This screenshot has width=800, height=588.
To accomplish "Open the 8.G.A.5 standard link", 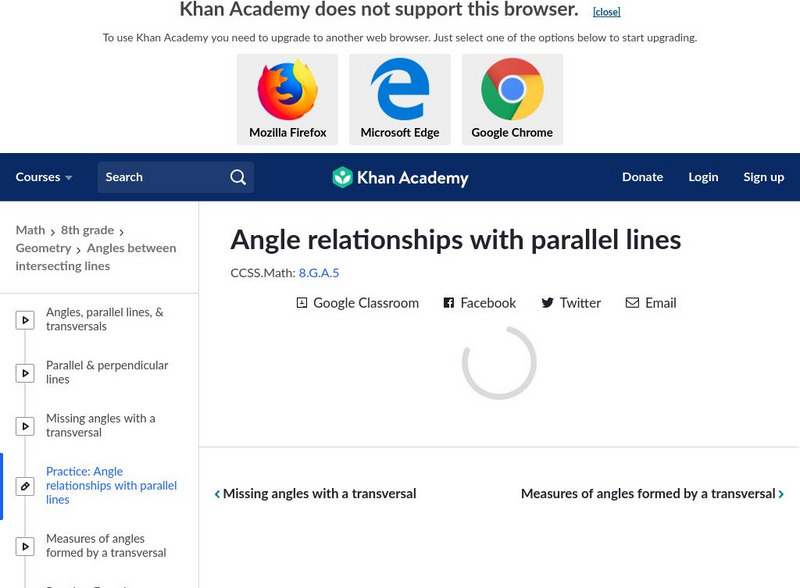I will 319,272.
